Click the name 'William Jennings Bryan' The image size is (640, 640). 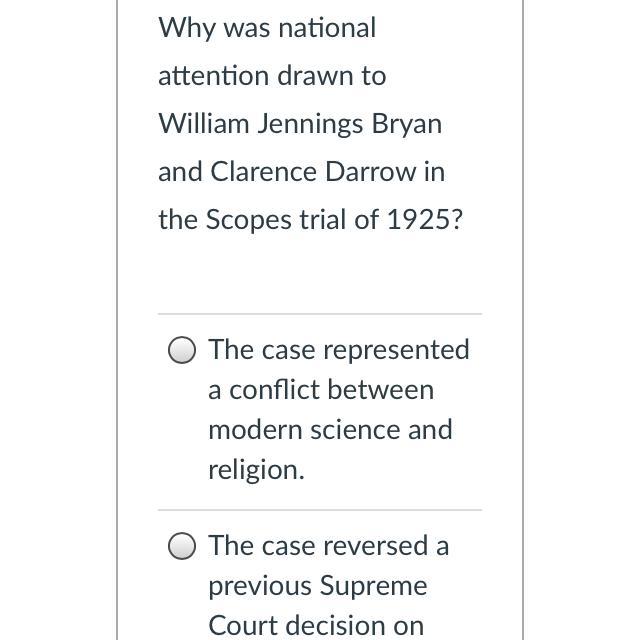[x=299, y=124]
